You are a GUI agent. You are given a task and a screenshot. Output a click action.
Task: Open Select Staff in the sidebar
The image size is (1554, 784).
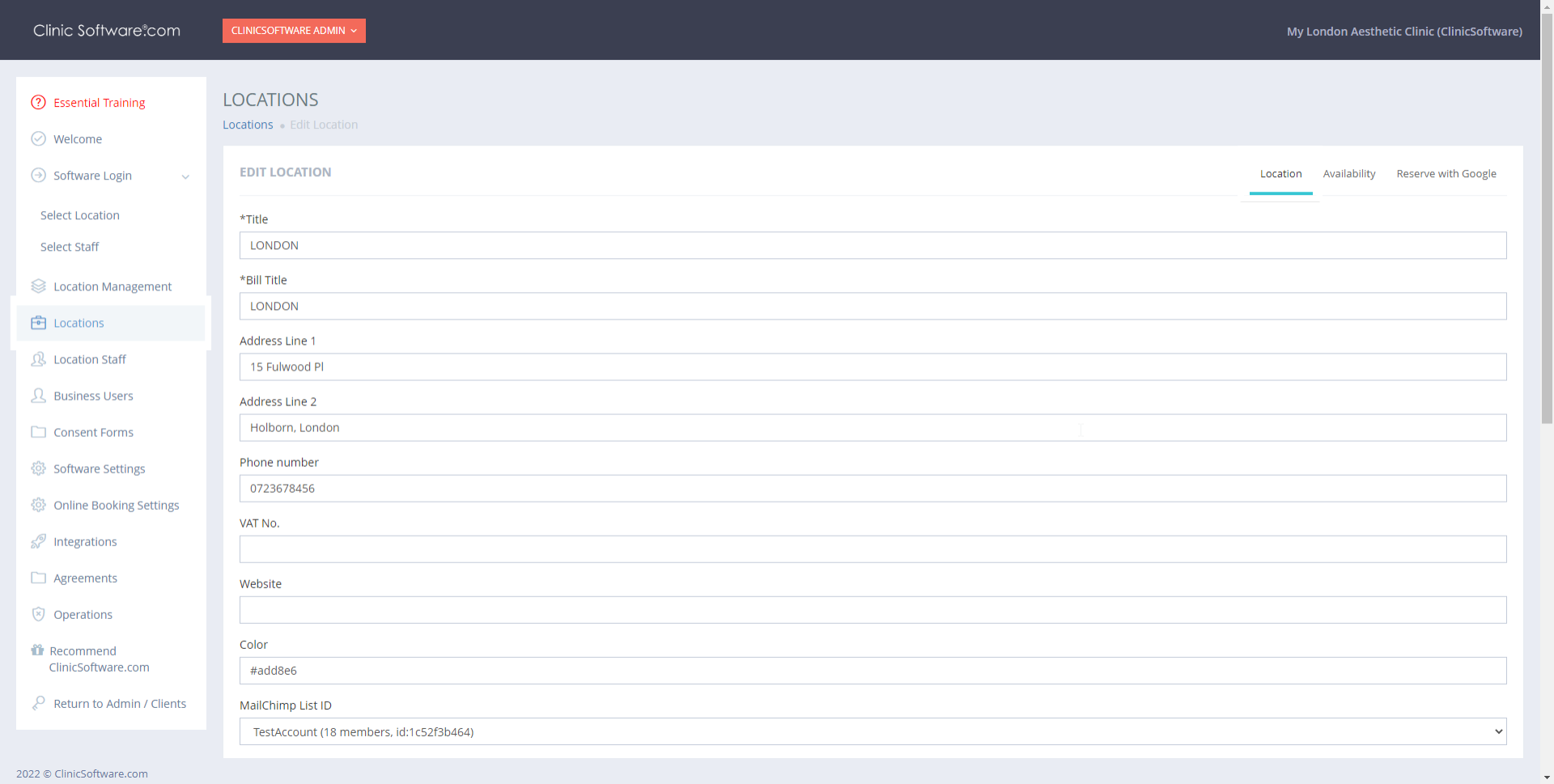(70, 247)
